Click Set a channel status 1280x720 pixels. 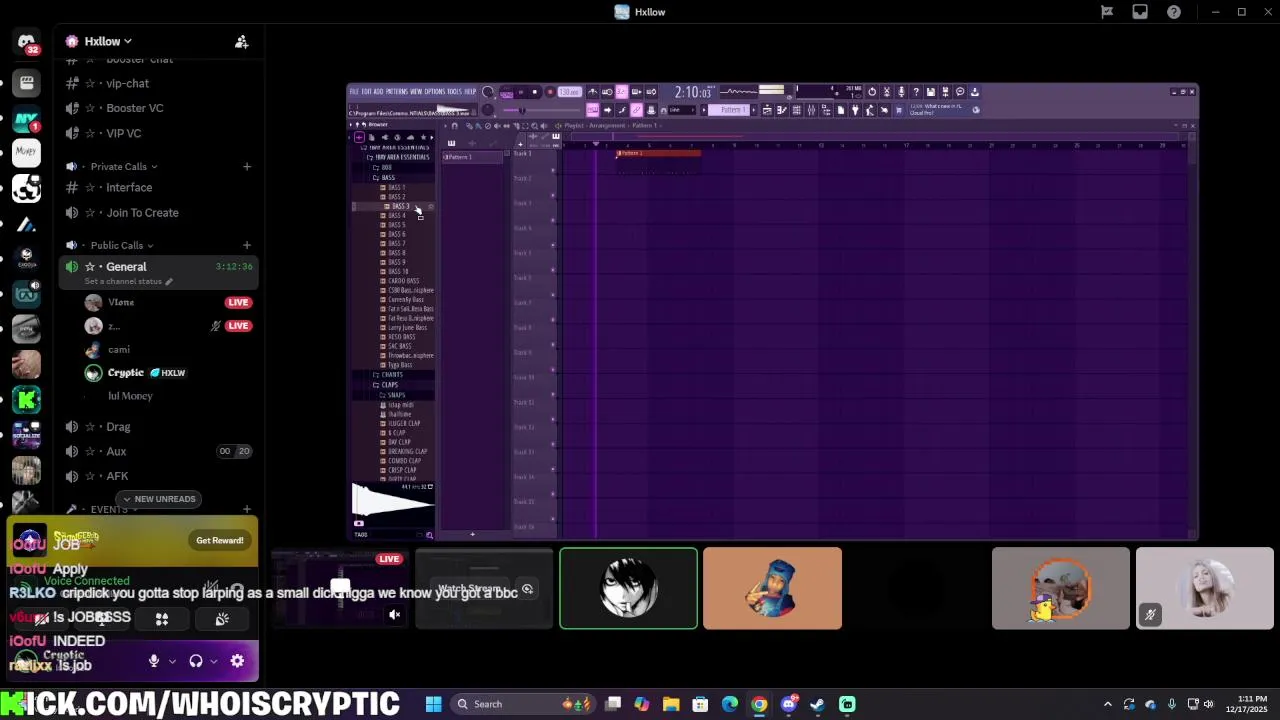[x=129, y=281]
